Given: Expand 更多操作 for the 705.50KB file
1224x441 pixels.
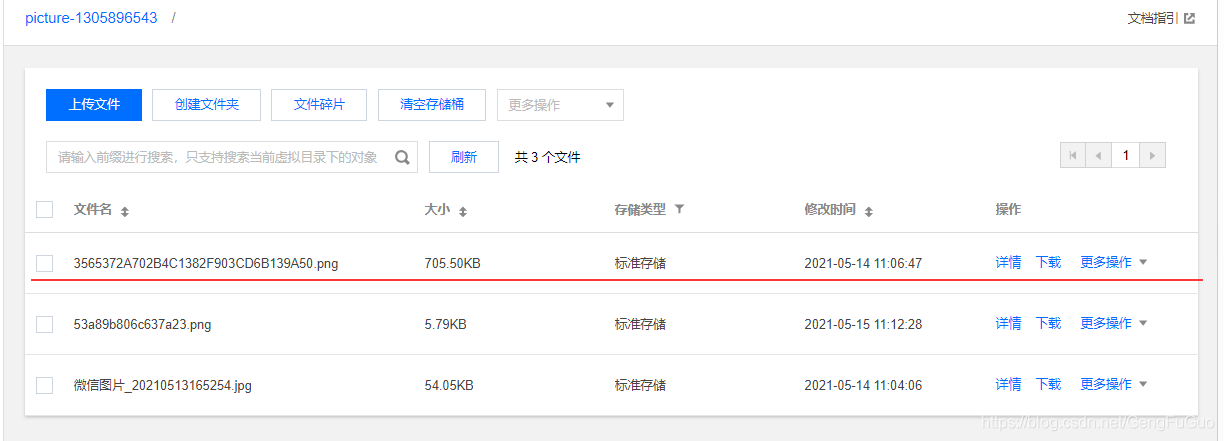Looking at the screenshot, I should pos(1113,263).
